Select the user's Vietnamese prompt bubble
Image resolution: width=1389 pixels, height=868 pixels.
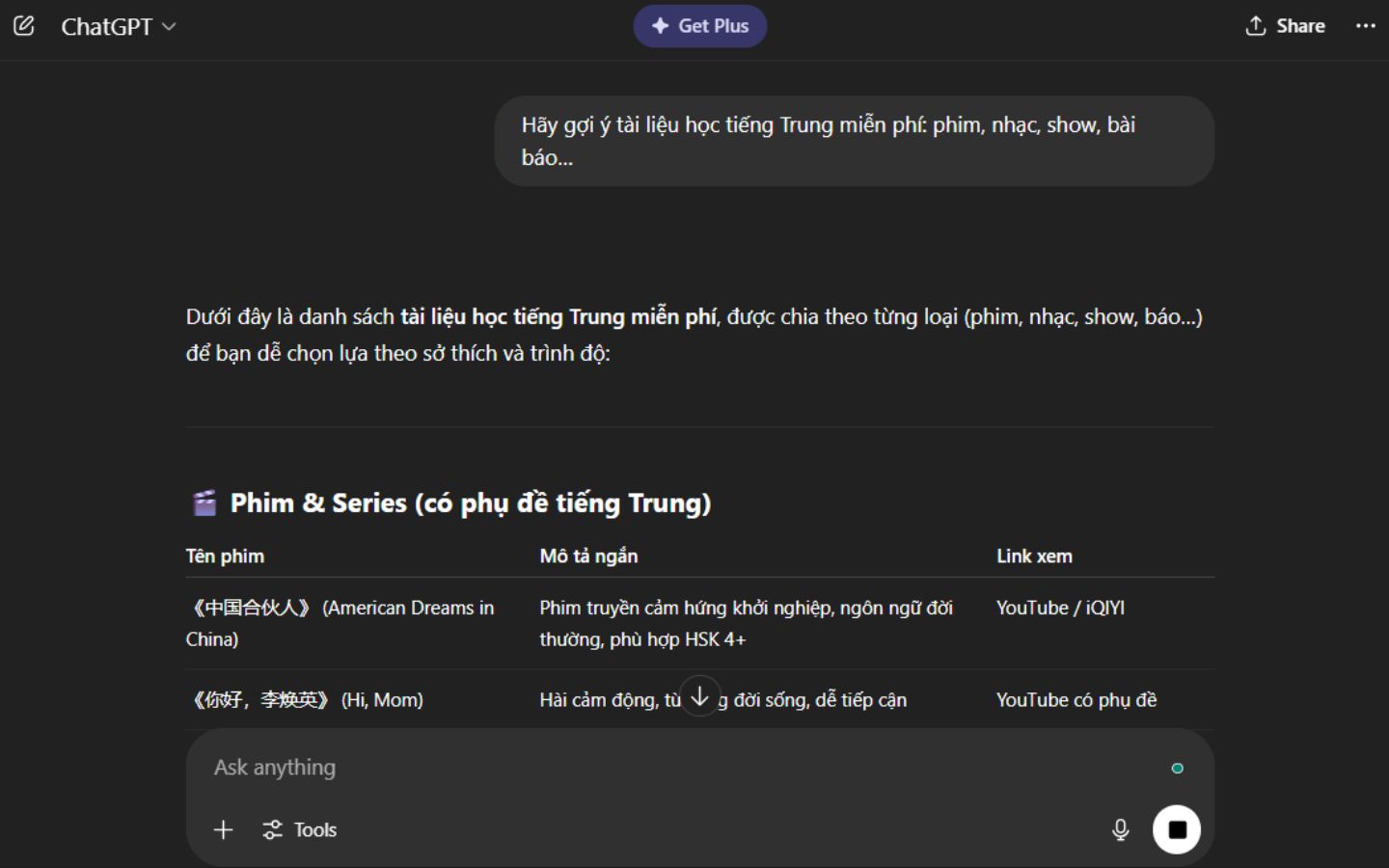pyautogui.click(x=854, y=141)
